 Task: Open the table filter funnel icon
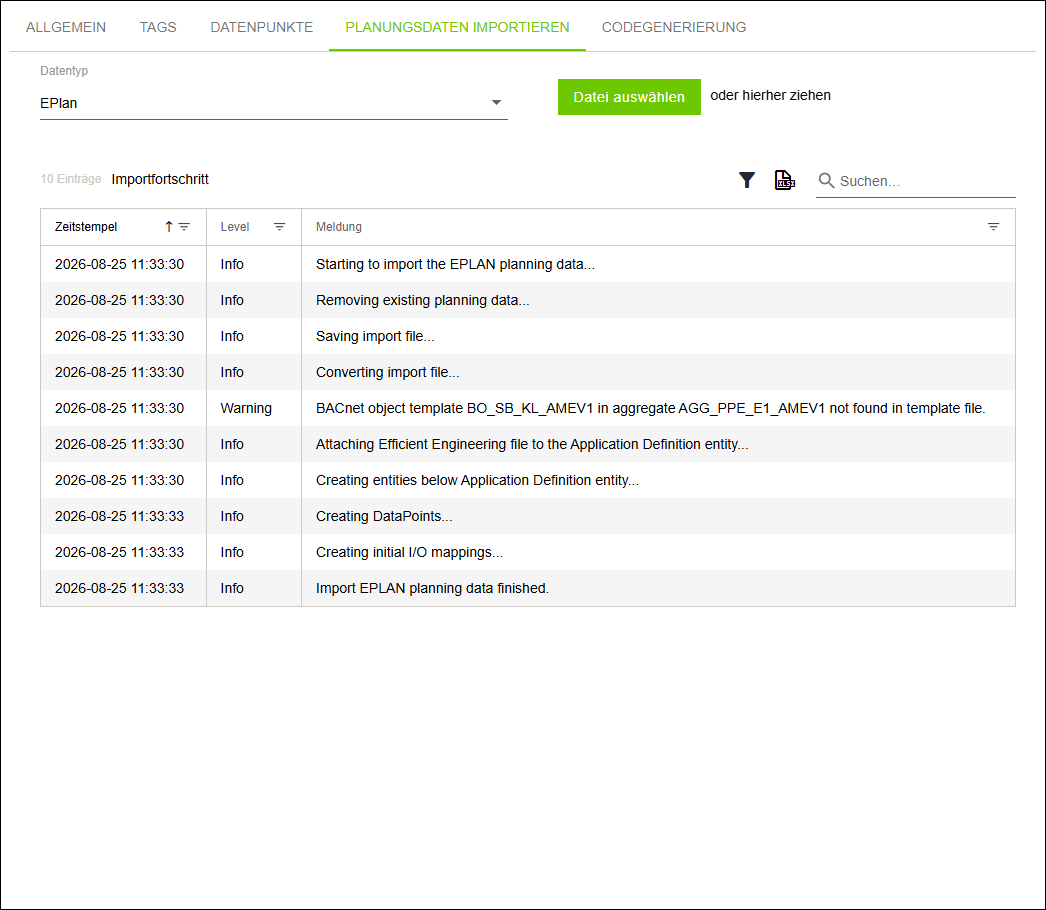pos(746,180)
